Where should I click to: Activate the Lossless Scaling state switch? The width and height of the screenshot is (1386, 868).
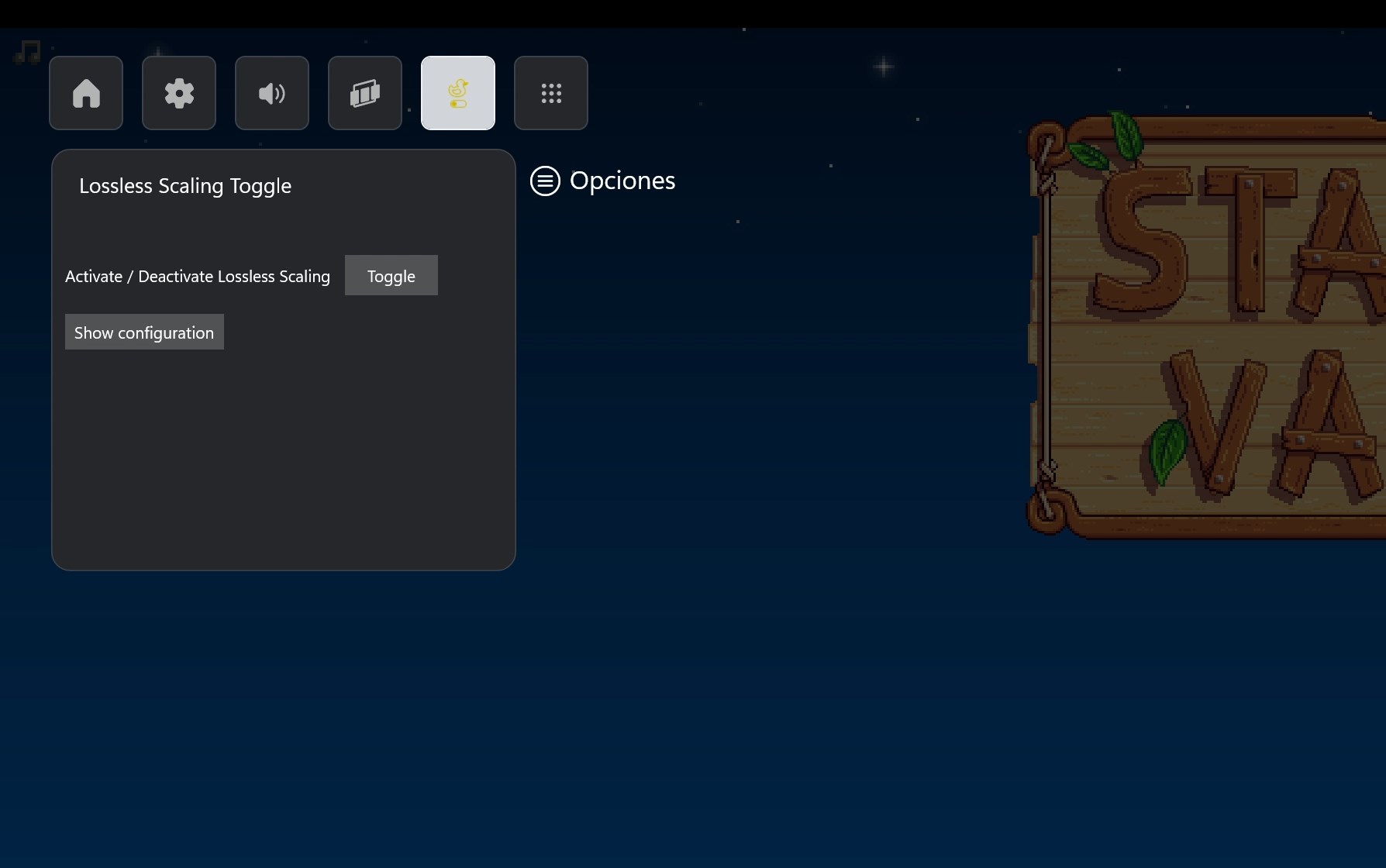point(391,275)
